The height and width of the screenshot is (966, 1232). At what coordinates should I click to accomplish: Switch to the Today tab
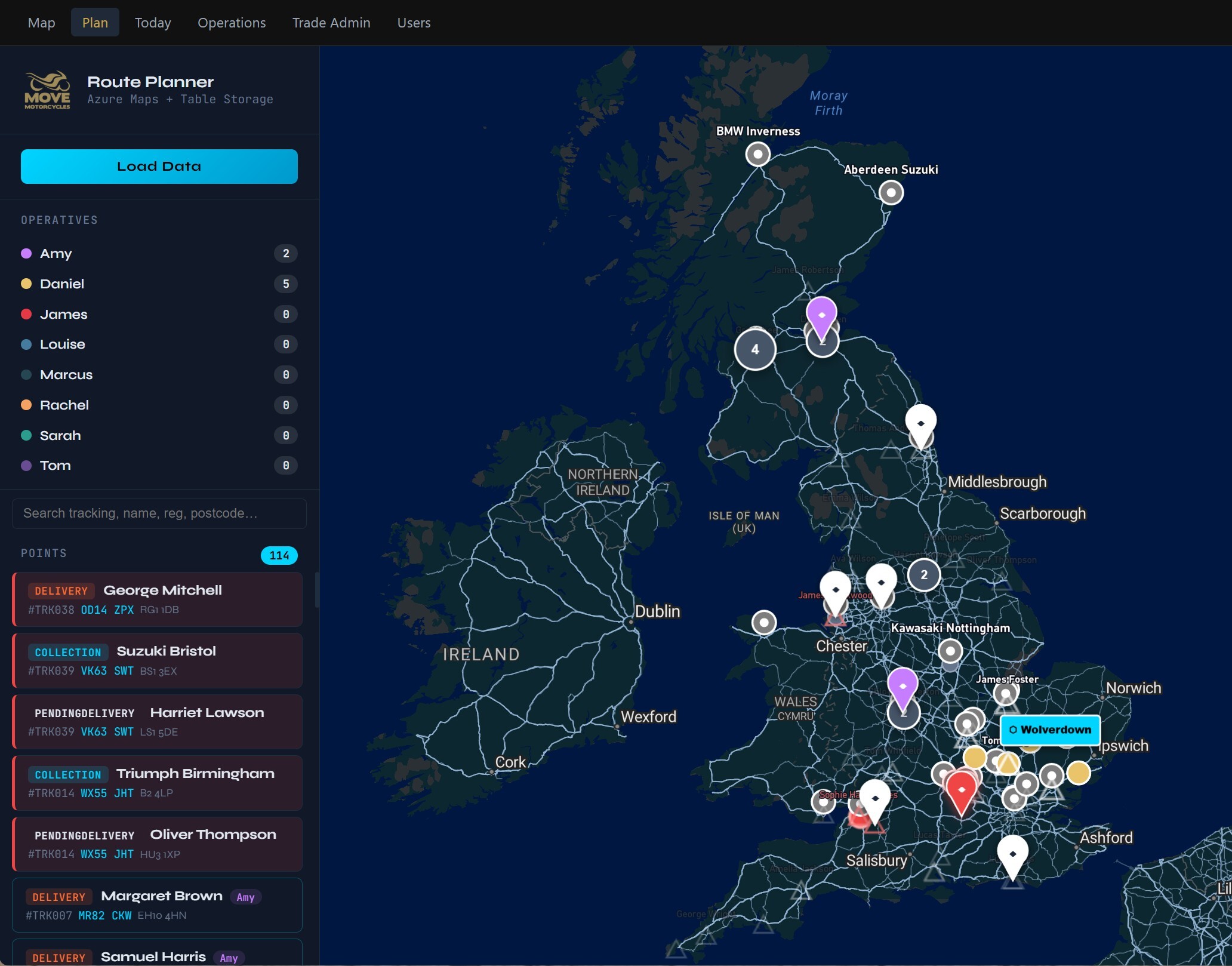coord(153,23)
